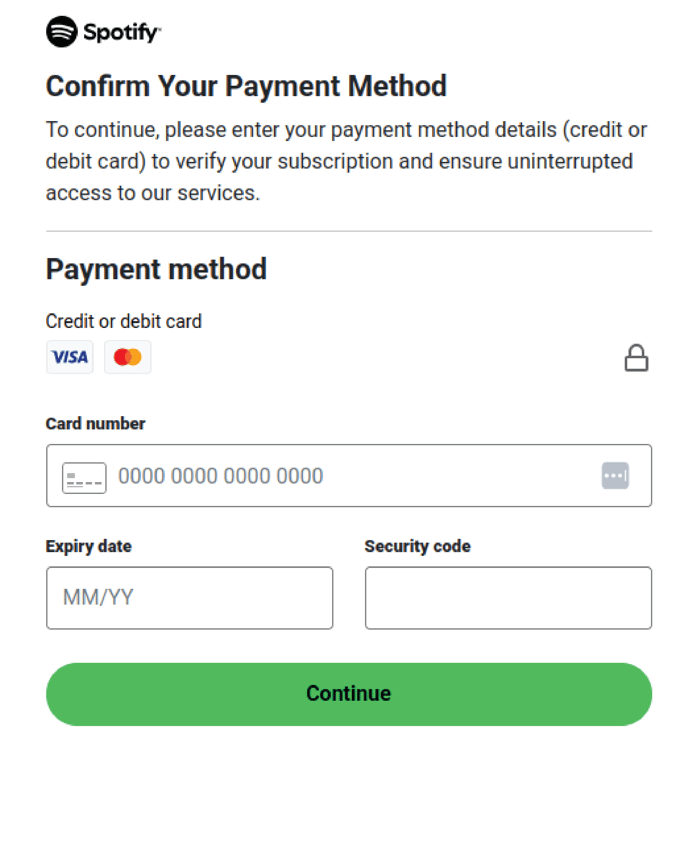Click the Expiry date MM/YY field
Image resolution: width=700 pixels, height=850 pixels.
tap(189, 598)
